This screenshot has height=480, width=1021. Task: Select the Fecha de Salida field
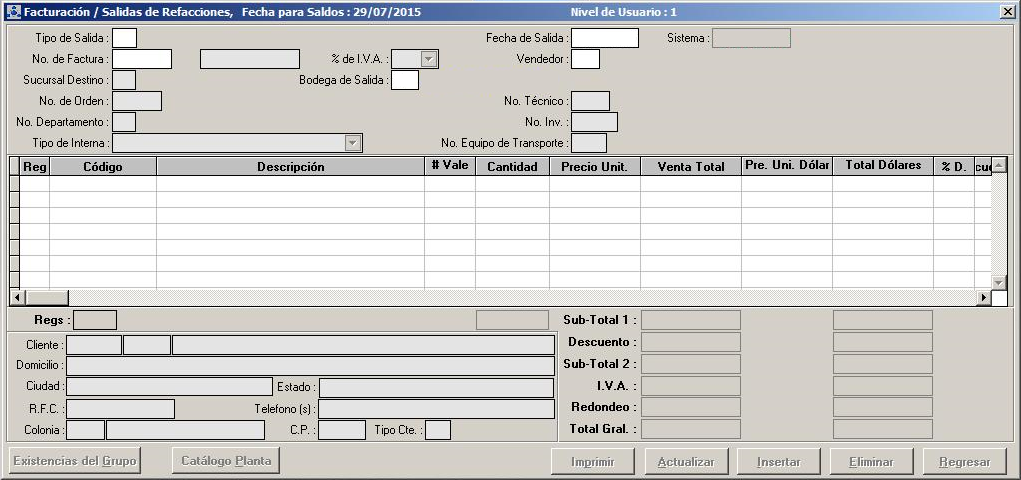(604, 38)
